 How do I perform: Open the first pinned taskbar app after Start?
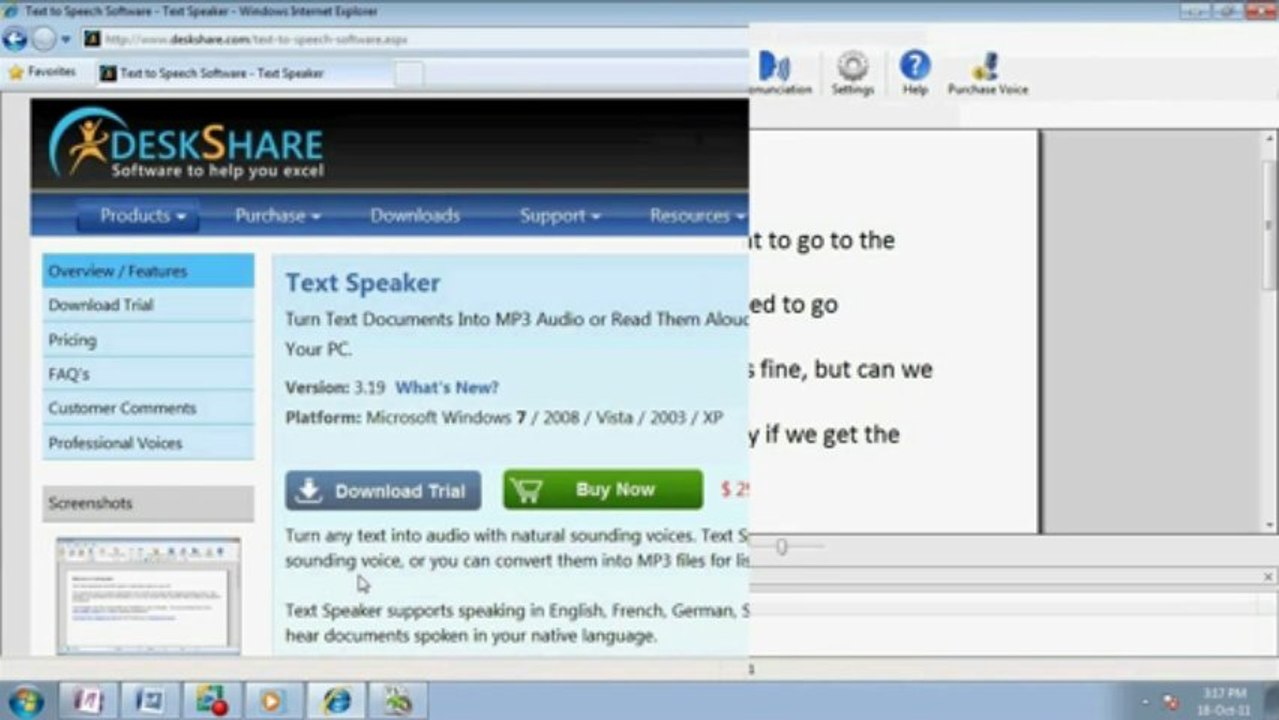(87, 701)
